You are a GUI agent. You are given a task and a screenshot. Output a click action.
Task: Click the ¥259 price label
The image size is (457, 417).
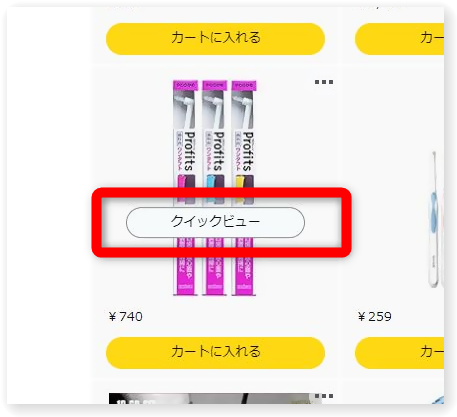375,316
